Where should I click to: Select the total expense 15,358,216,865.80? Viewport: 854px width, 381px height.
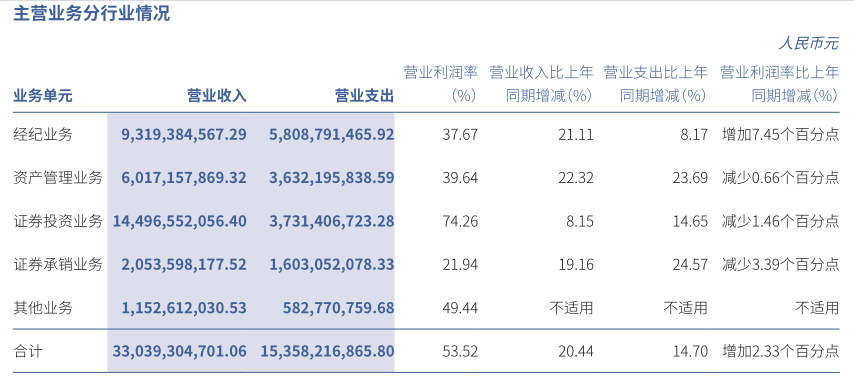(327, 351)
